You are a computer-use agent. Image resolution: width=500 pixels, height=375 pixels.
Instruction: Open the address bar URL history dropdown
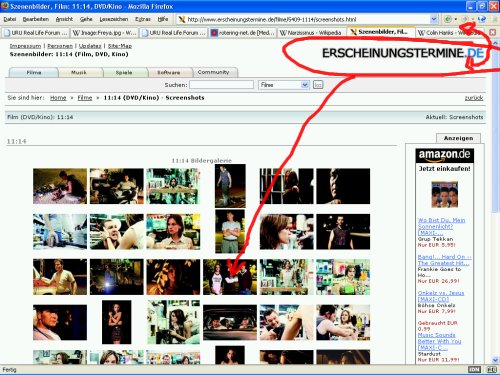click(433, 19)
